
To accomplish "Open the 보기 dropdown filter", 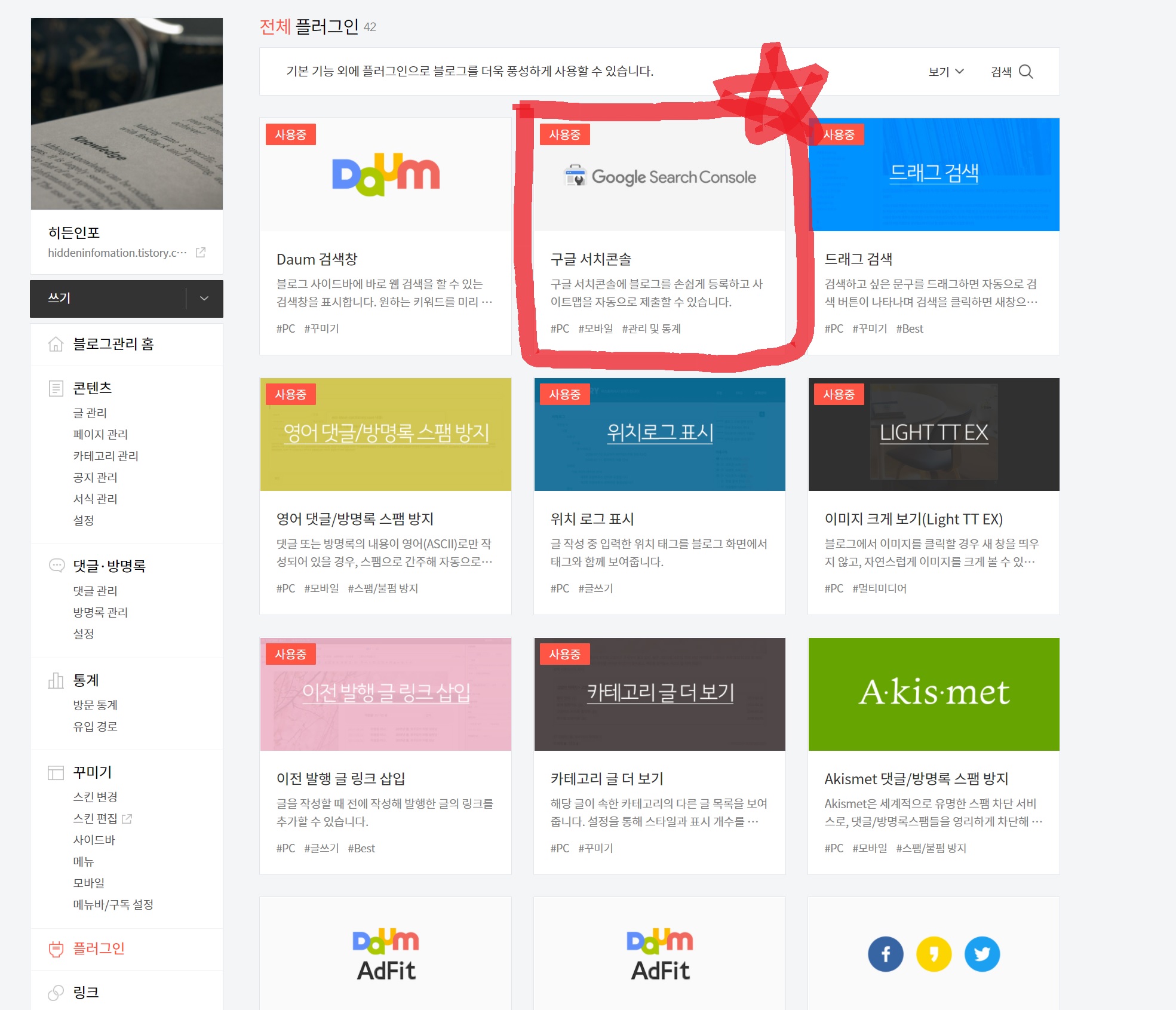I will pos(946,72).
